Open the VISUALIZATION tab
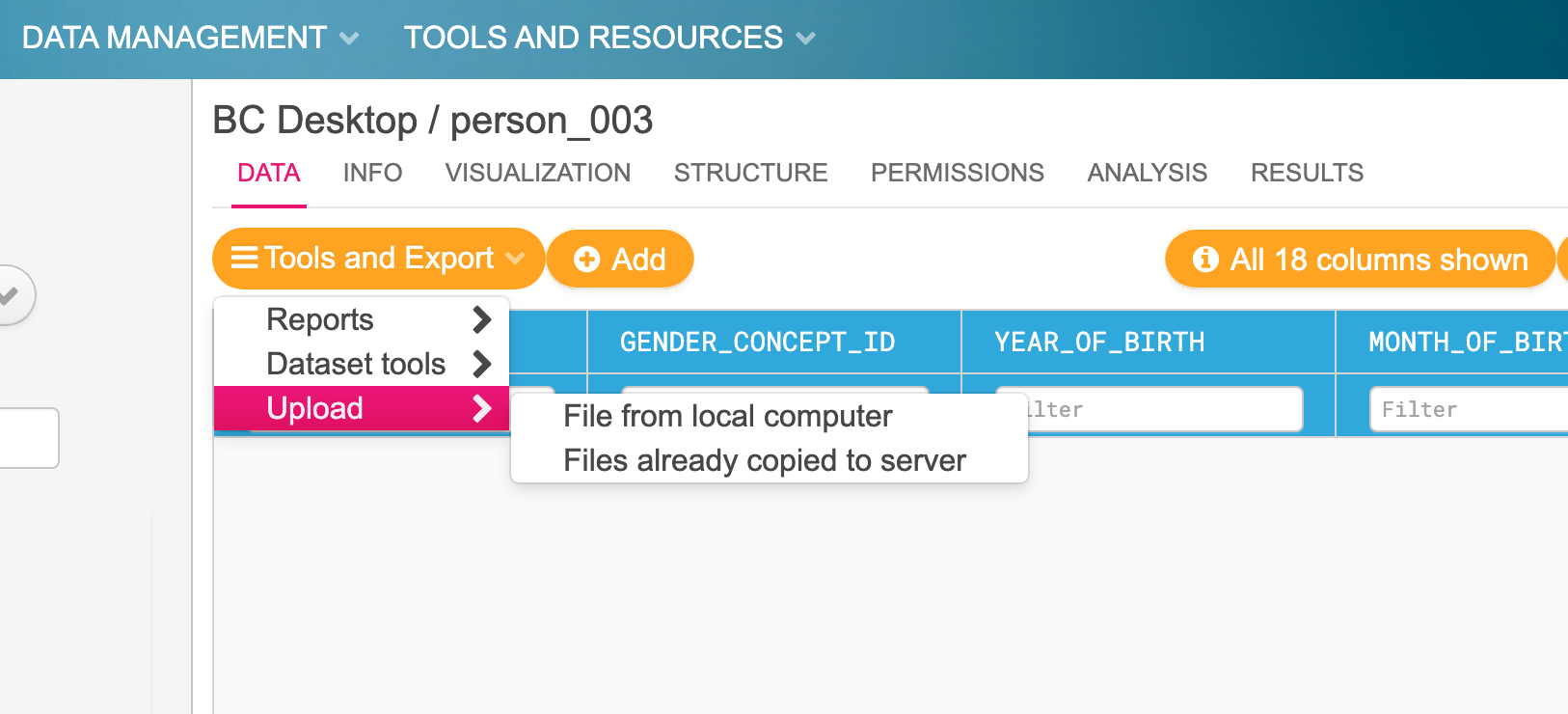 pos(537,173)
